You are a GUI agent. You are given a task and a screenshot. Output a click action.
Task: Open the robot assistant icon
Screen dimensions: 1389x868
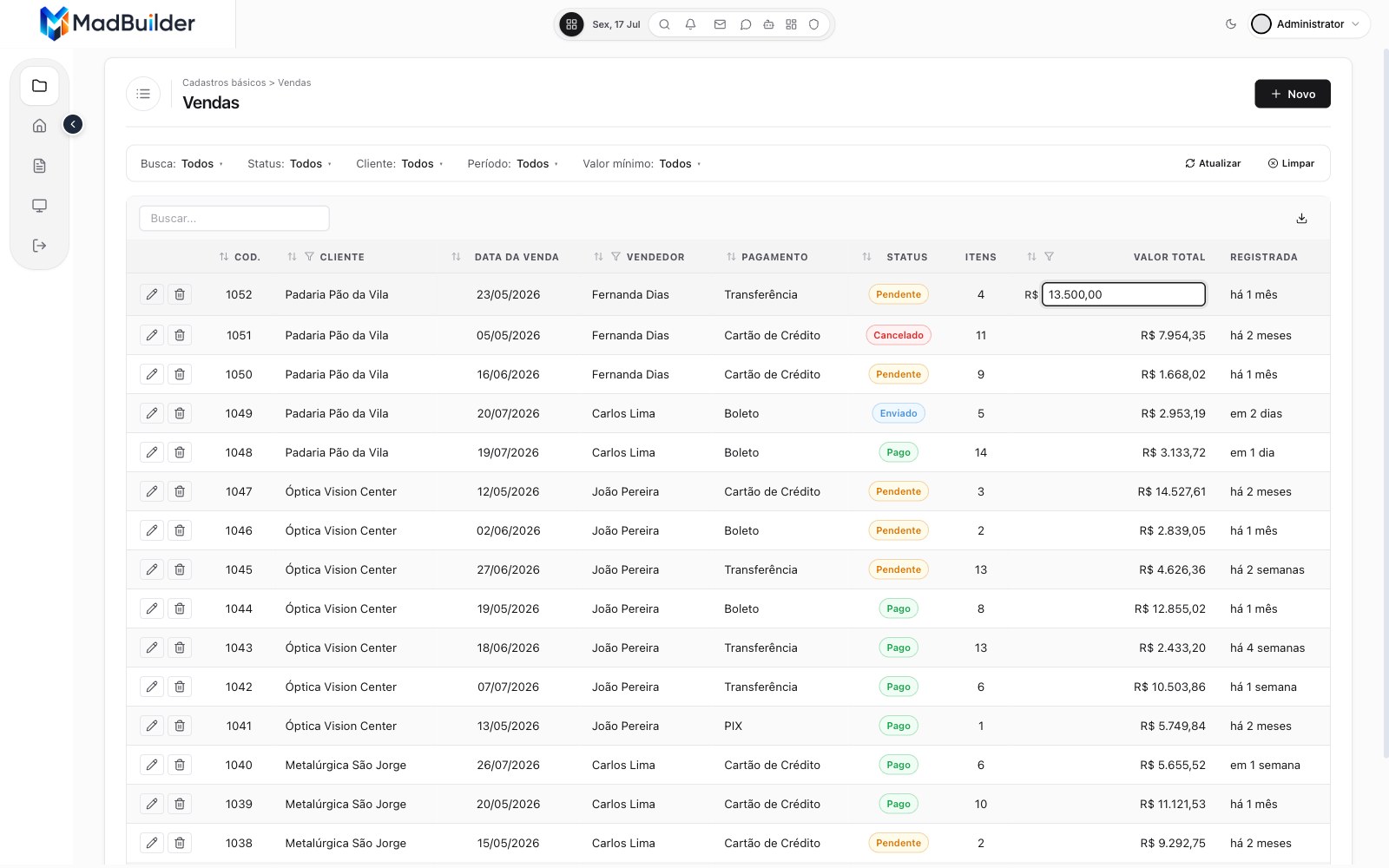pyautogui.click(x=768, y=24)
